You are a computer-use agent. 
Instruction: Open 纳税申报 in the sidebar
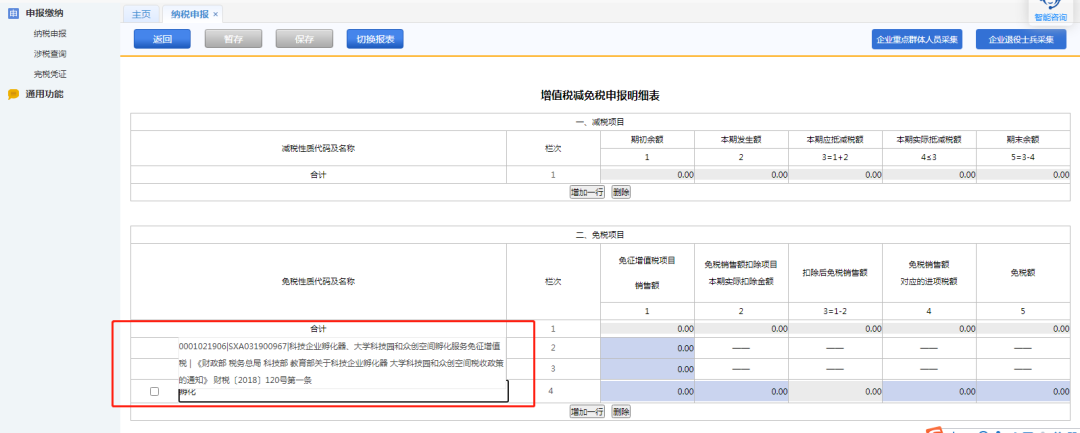50,33
